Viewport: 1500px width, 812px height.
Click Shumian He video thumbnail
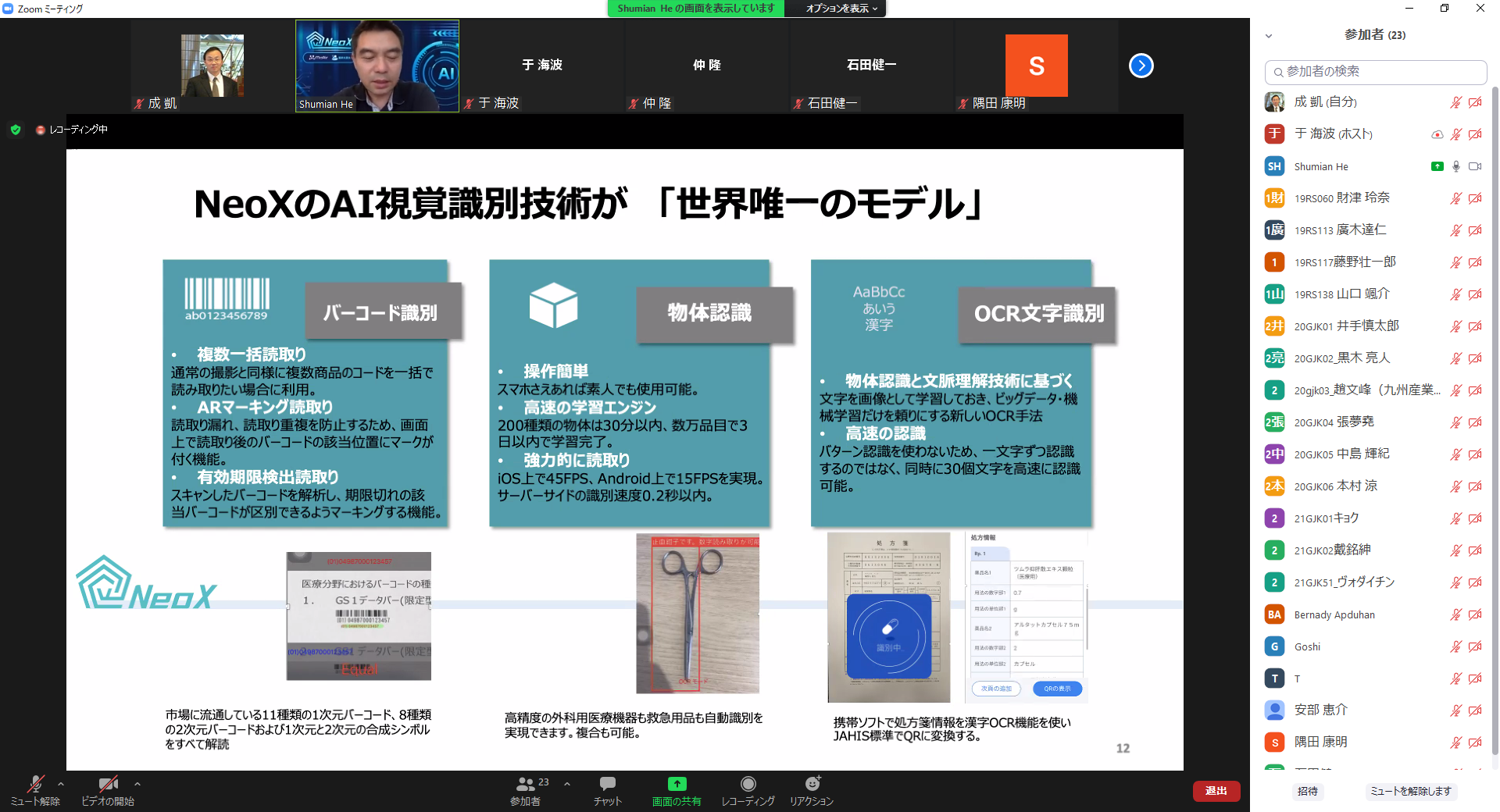[x=377, y=66]
